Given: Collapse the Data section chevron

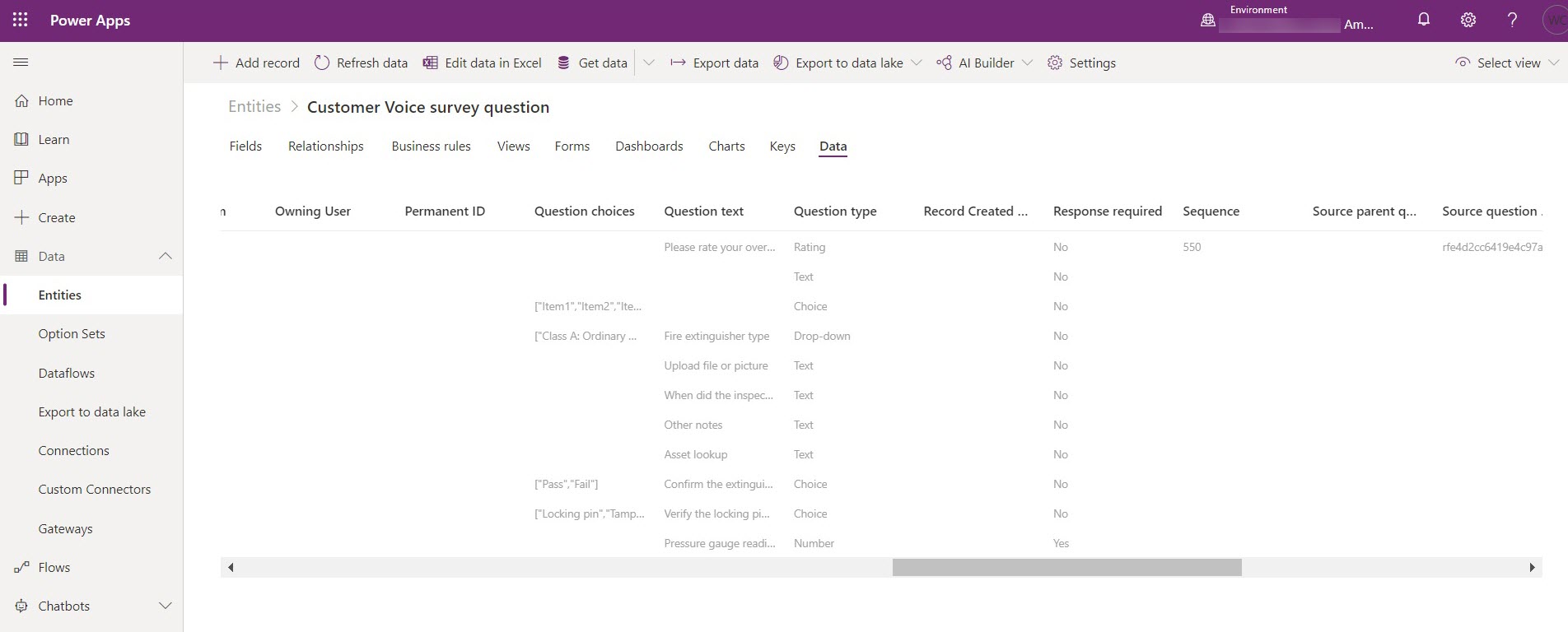Looking at the screenshot, I should pyautogui.click(x=166, y=256).
